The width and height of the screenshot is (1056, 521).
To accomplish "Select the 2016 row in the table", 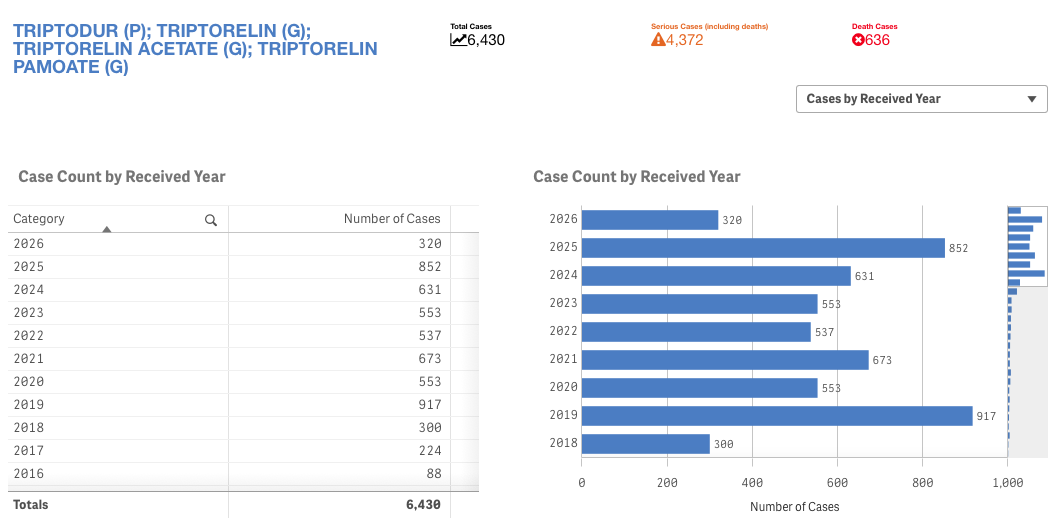I will pyautogui.click(x=243, y=473).
